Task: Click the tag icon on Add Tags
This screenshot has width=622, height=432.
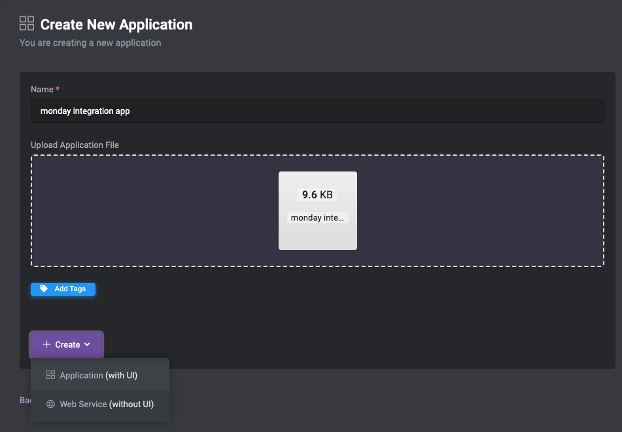Action: coord(44,289)
